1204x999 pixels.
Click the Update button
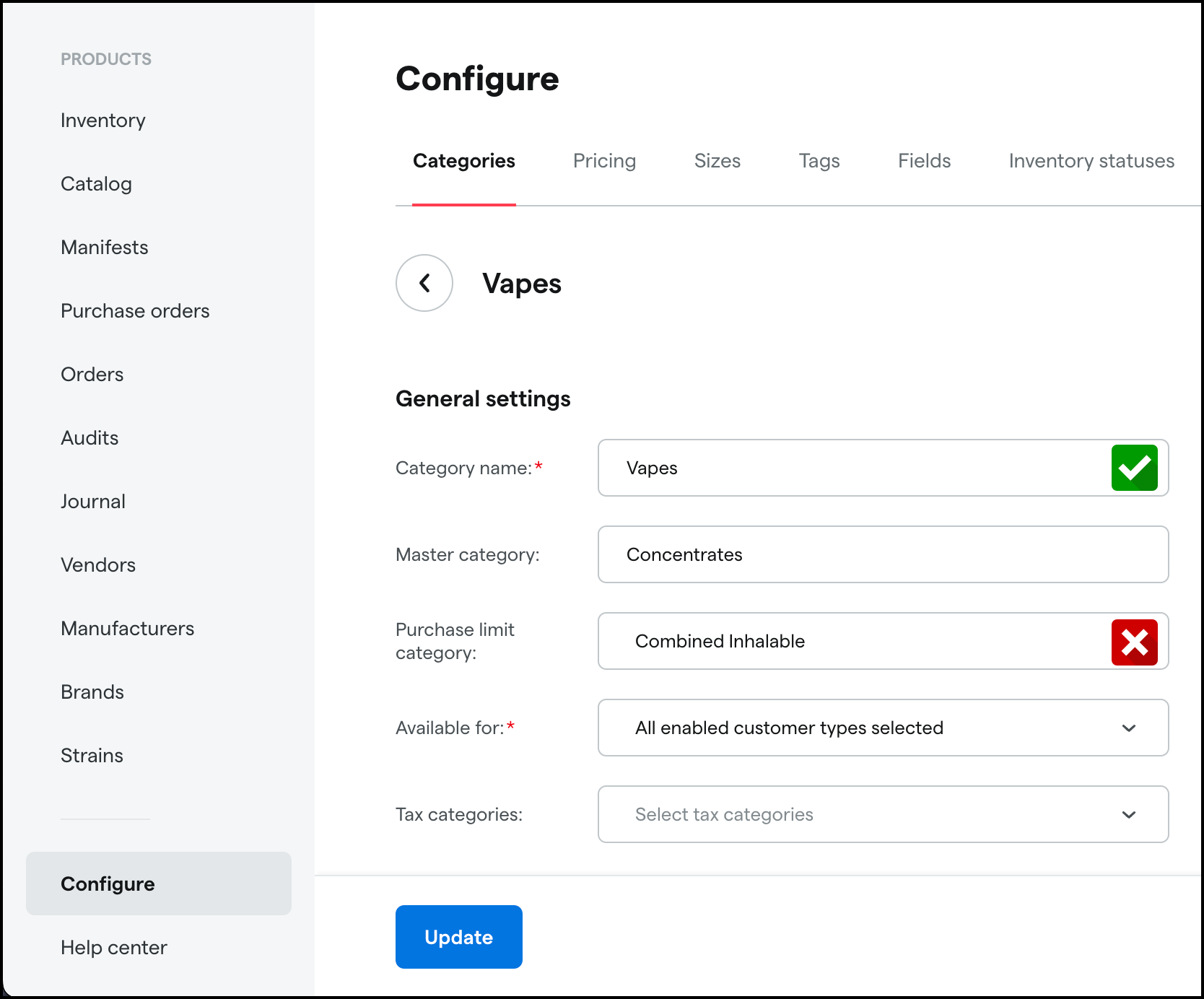pos(458,936)
